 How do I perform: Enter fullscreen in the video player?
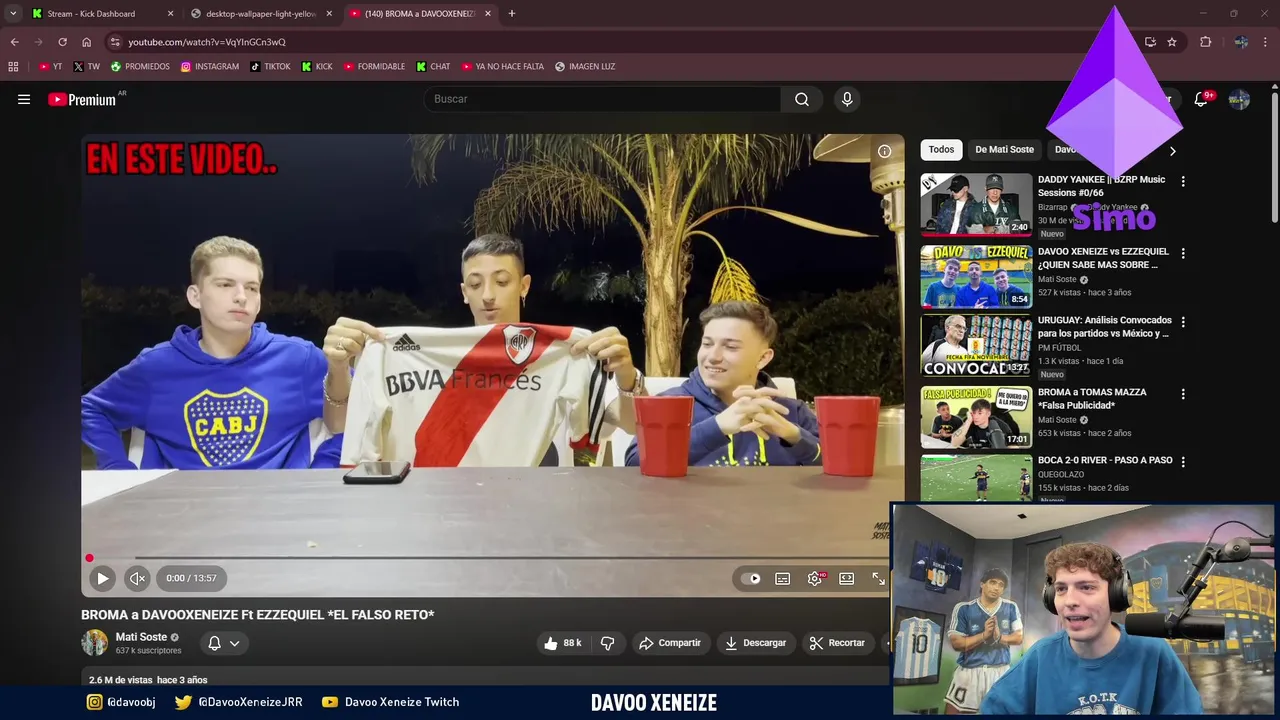point(878,578)
